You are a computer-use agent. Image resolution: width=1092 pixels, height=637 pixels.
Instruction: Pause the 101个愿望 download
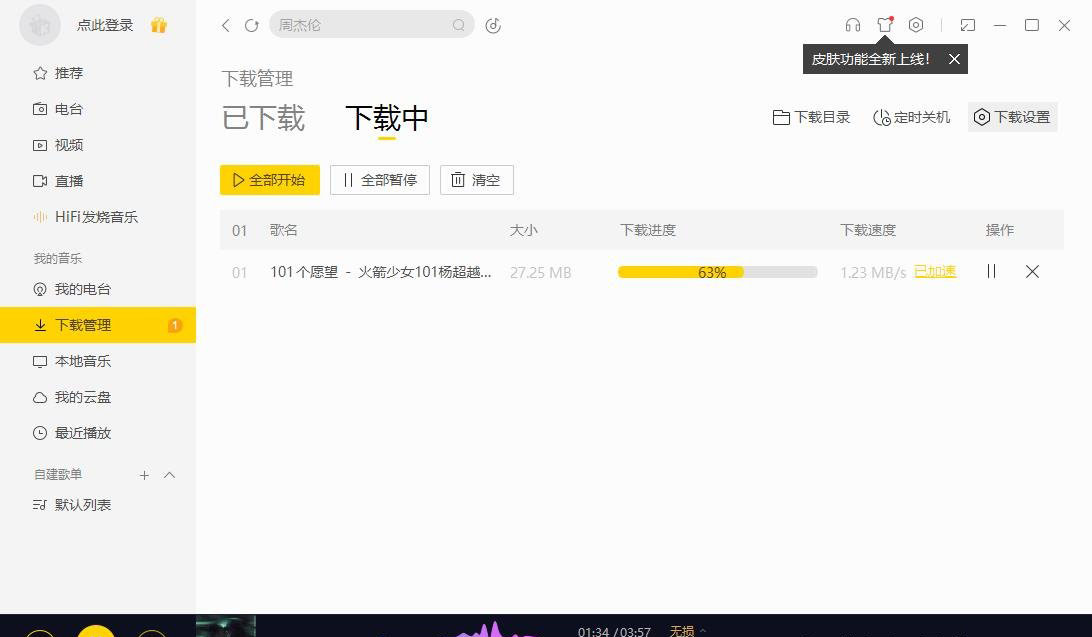(991, 271)
